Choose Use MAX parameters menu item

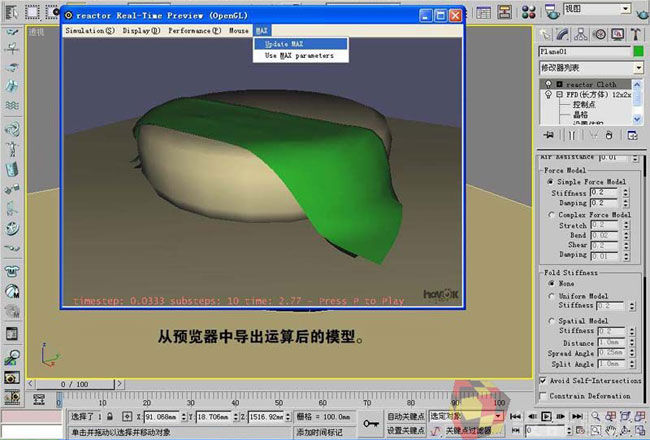(301, 55)
